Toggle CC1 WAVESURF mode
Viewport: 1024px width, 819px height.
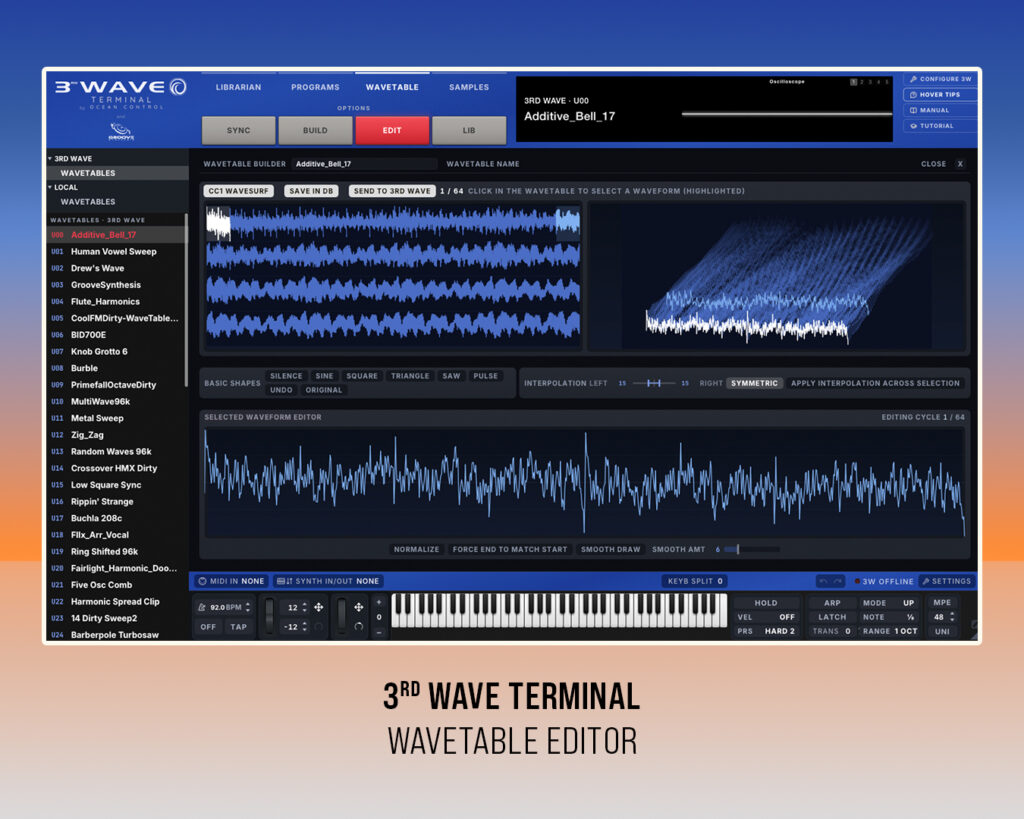click(238, 191)
